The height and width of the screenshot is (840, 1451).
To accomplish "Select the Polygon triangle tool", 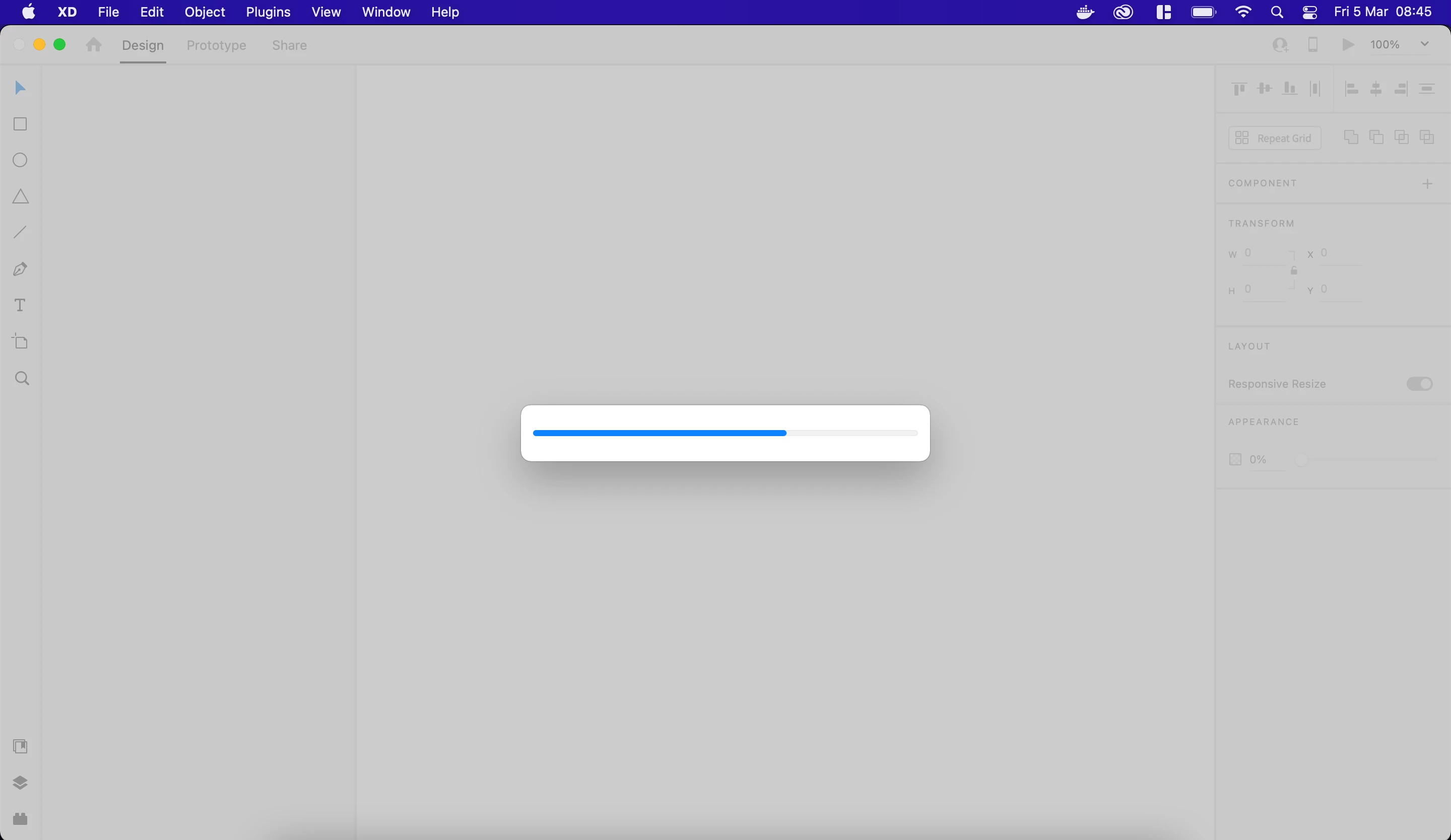I will pos(20,197).
